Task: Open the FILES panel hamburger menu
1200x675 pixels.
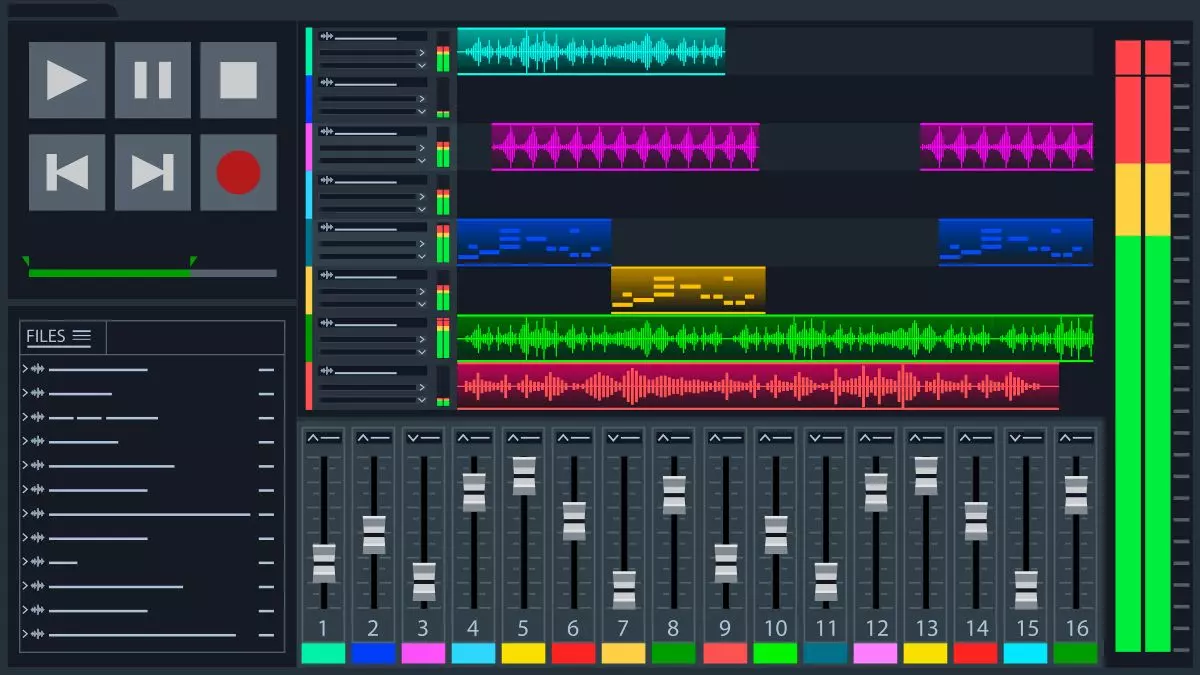Action: (82, 336)
